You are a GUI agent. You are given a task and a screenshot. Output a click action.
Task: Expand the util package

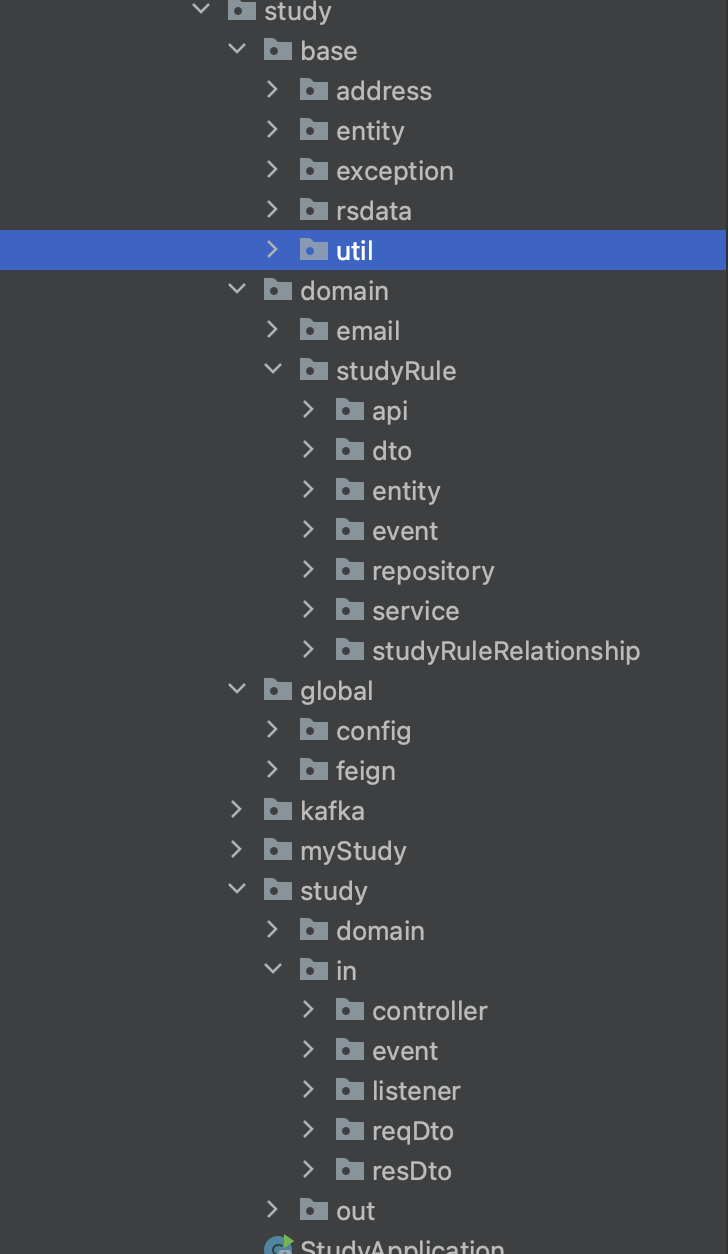(273, 249)
